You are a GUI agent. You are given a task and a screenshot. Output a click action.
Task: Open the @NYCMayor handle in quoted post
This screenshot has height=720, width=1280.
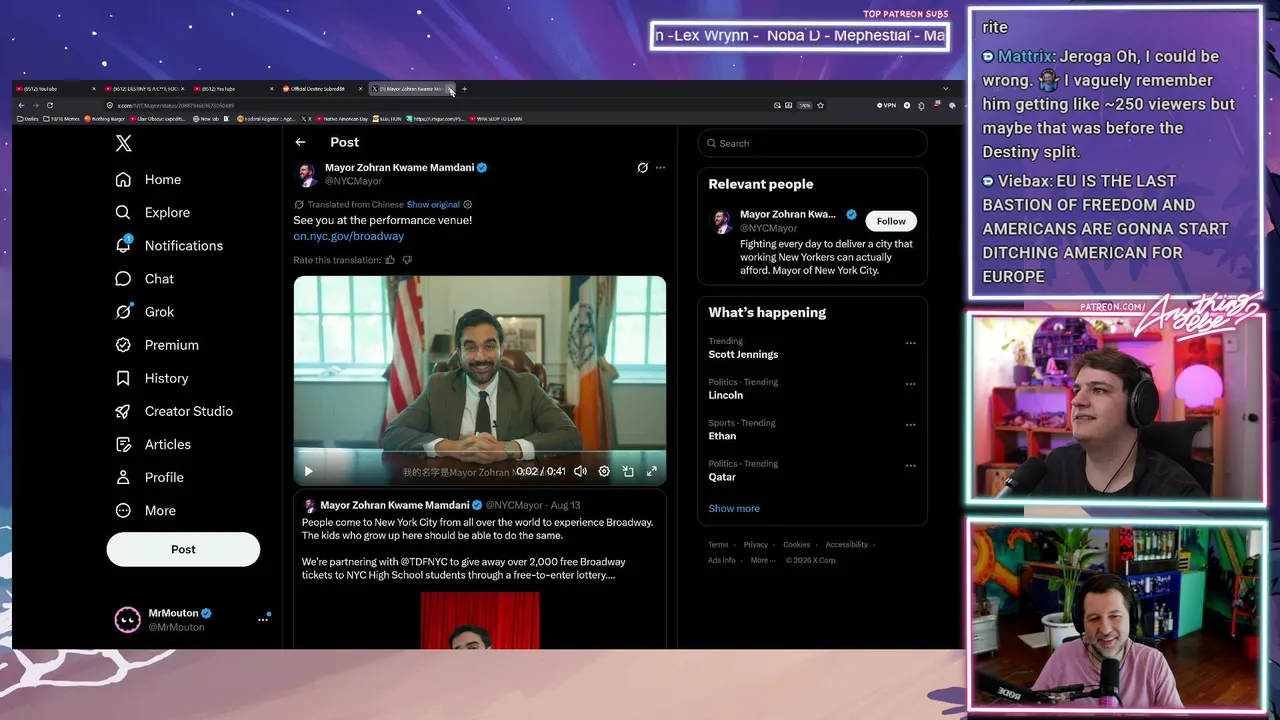click(514, 506)
